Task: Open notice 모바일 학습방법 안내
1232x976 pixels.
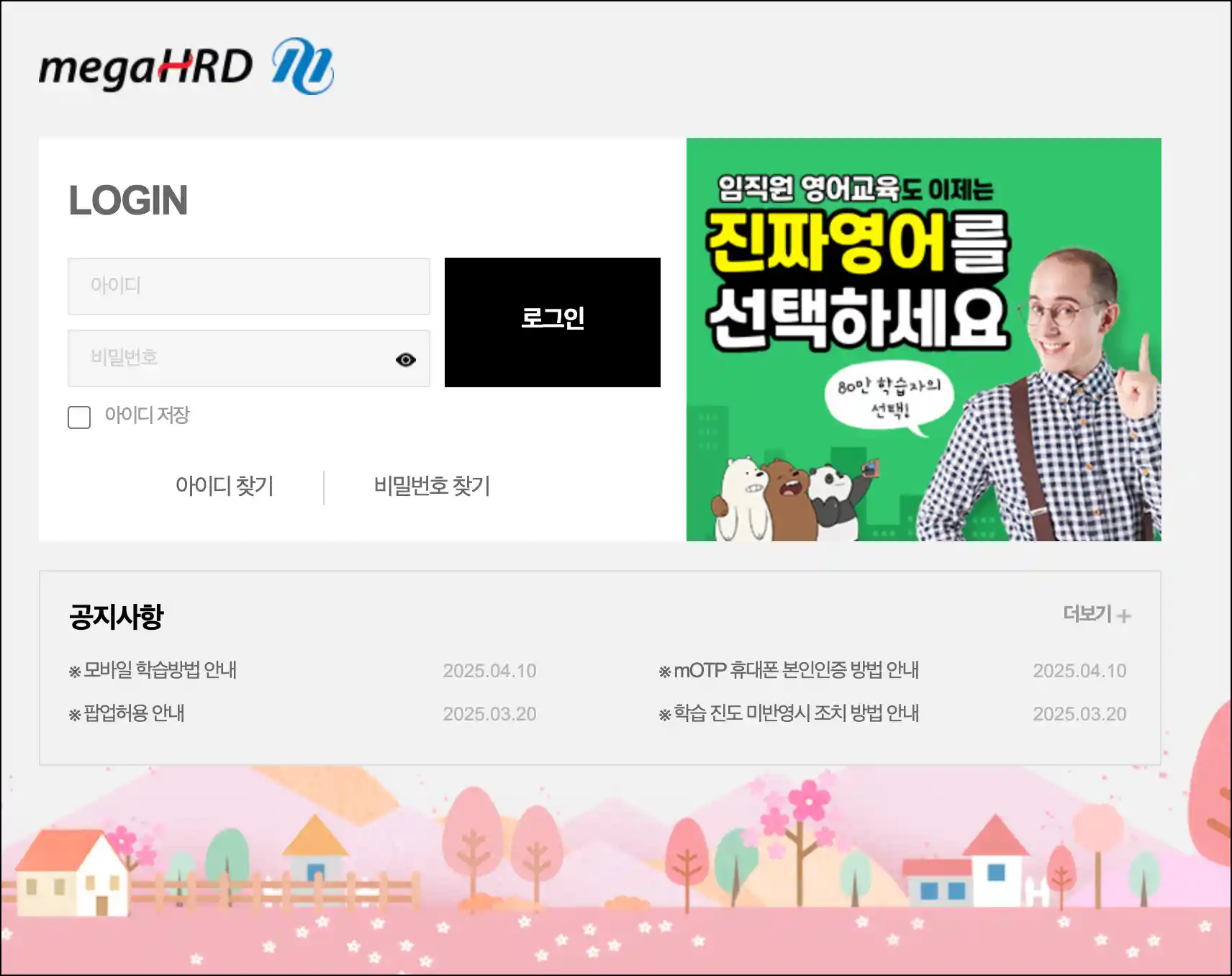Action: point(153,670)
